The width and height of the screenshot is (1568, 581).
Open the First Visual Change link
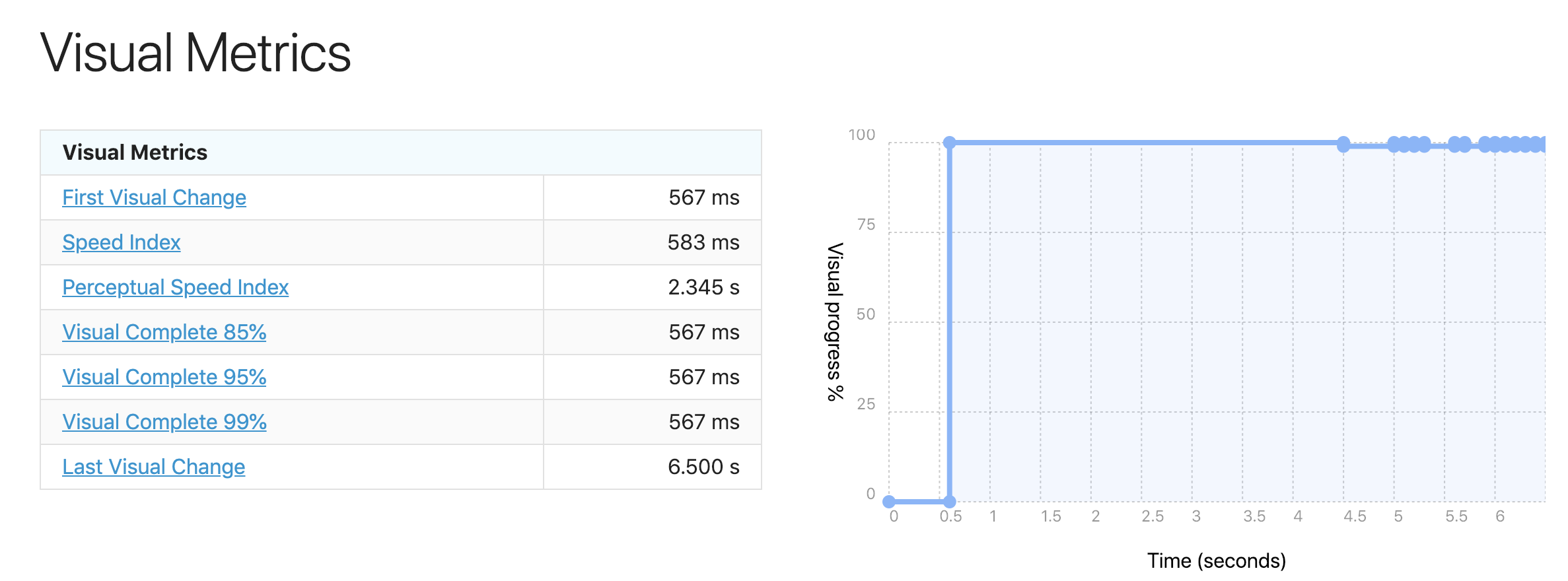(154, 197)
